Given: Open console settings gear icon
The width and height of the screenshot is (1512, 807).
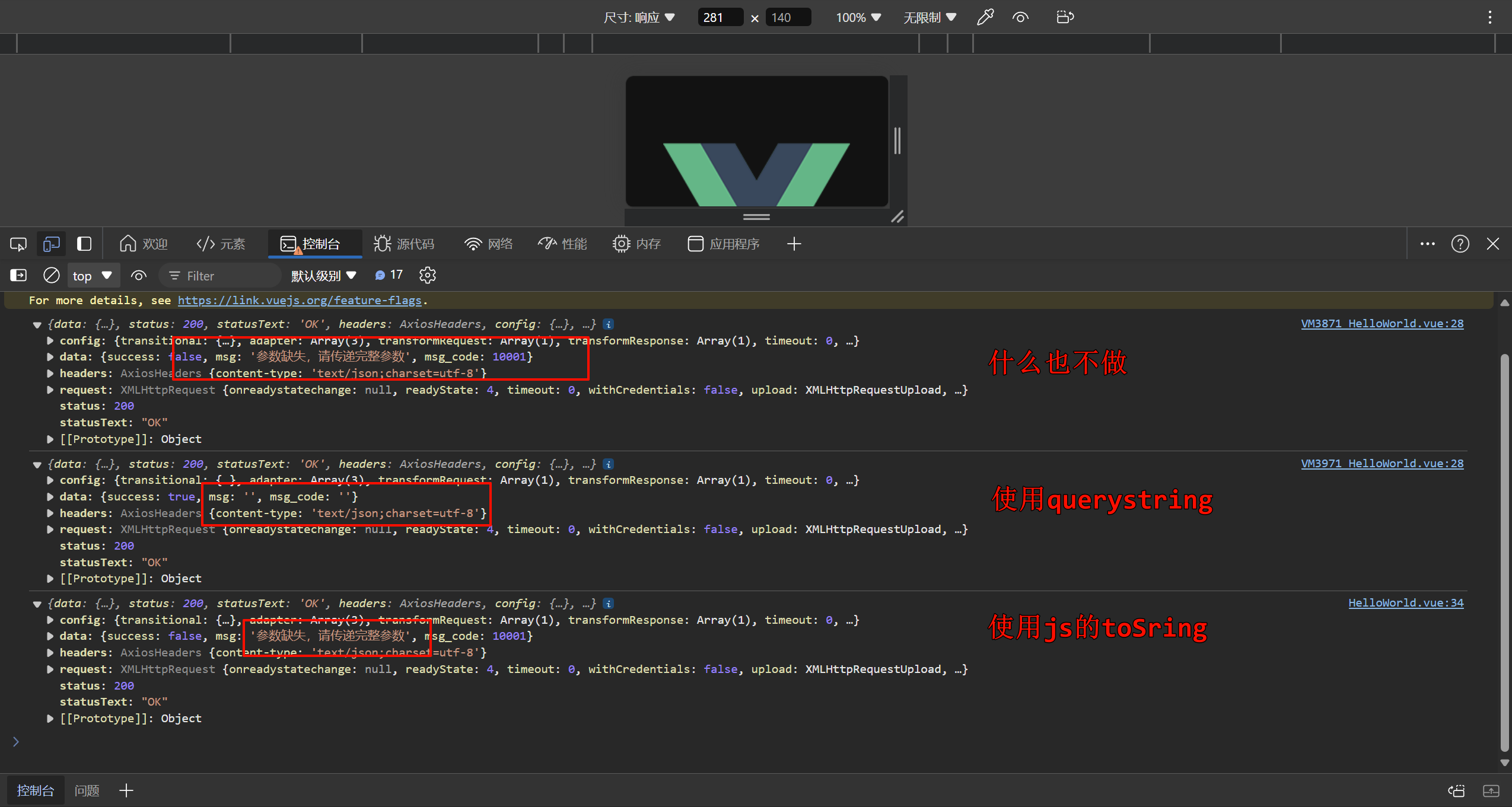Looking at the screenshot, I should click(x=427, y=275).
